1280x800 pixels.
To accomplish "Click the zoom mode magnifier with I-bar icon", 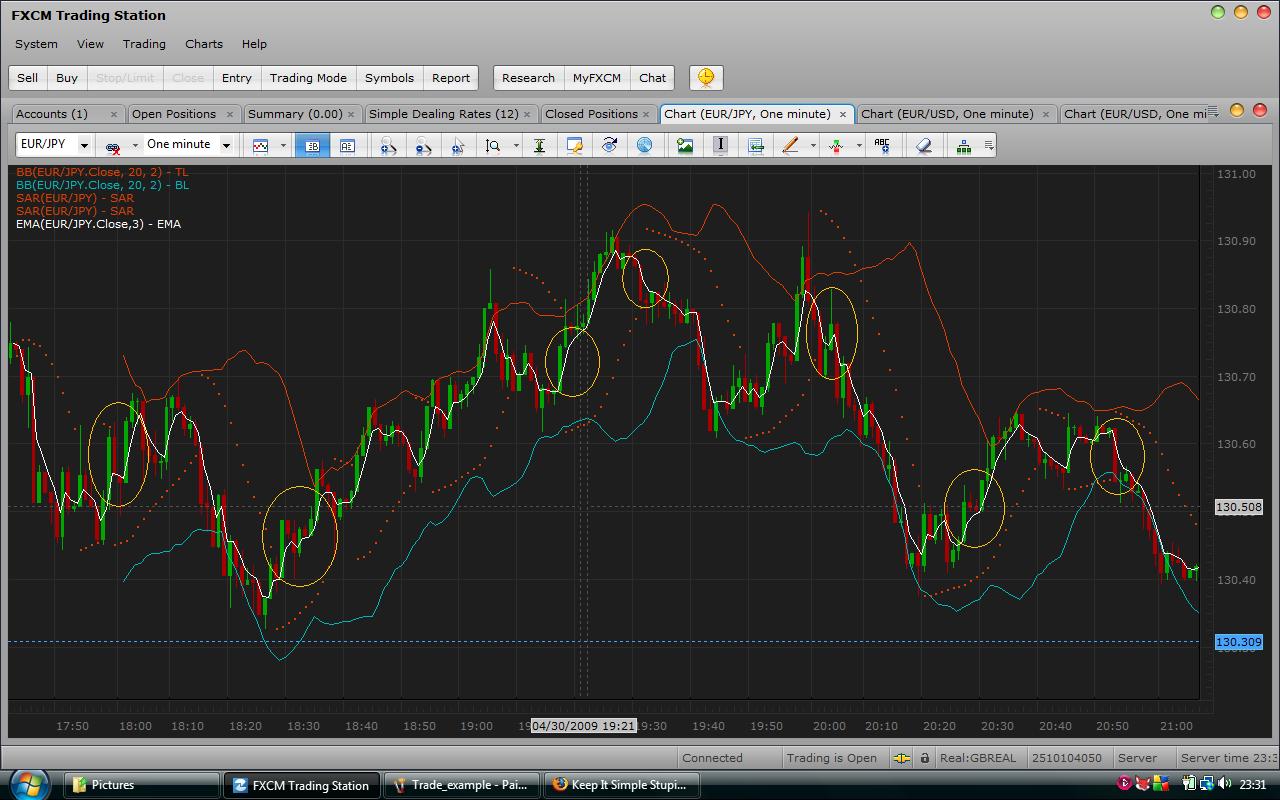I will click(493, 146).
